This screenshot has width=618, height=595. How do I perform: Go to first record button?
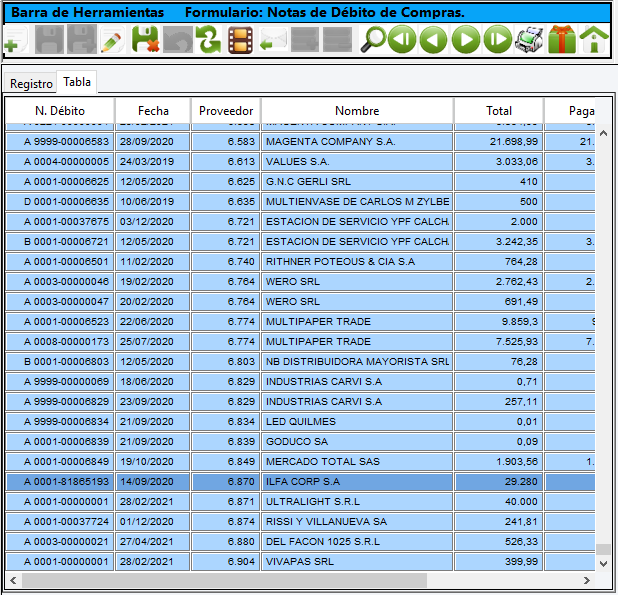[x=402, y=40]
